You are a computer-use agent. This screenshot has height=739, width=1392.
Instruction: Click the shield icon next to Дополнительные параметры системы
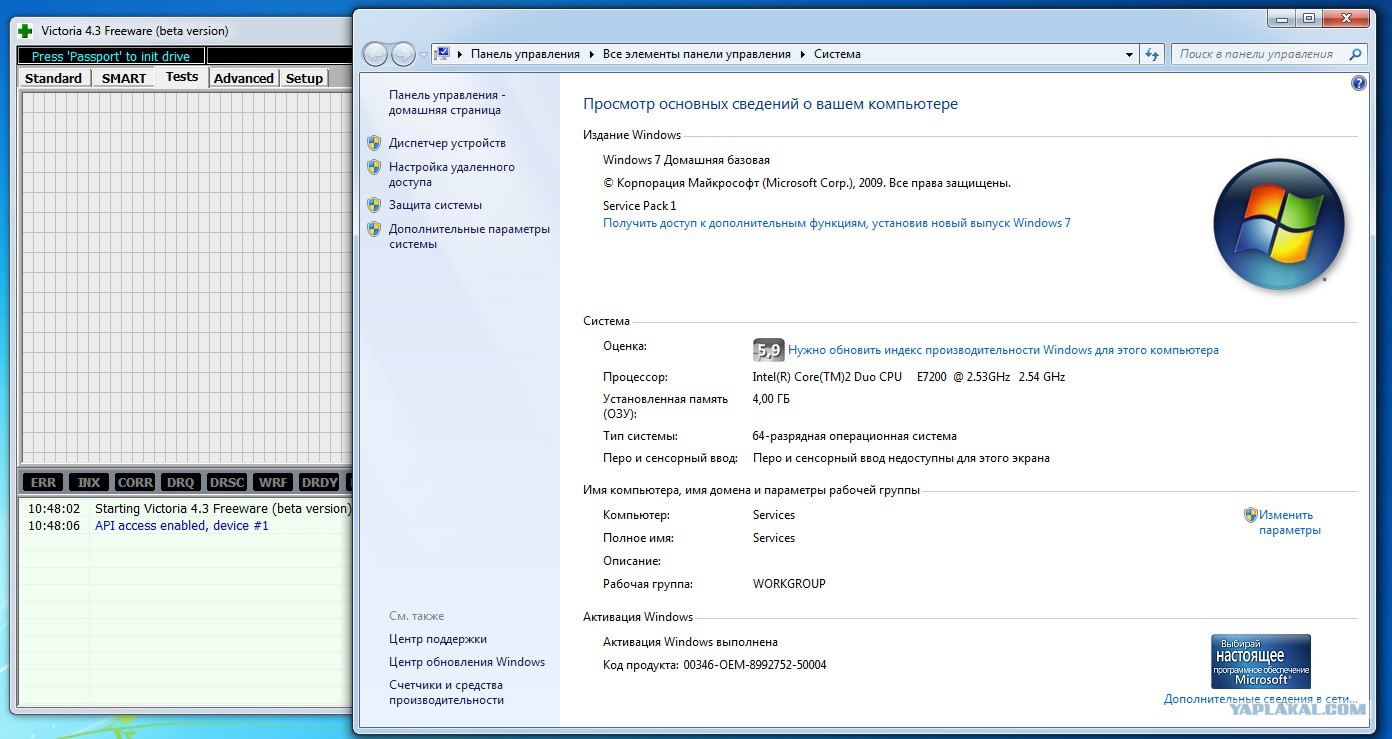pyautogui.click(x=374, y=229)
